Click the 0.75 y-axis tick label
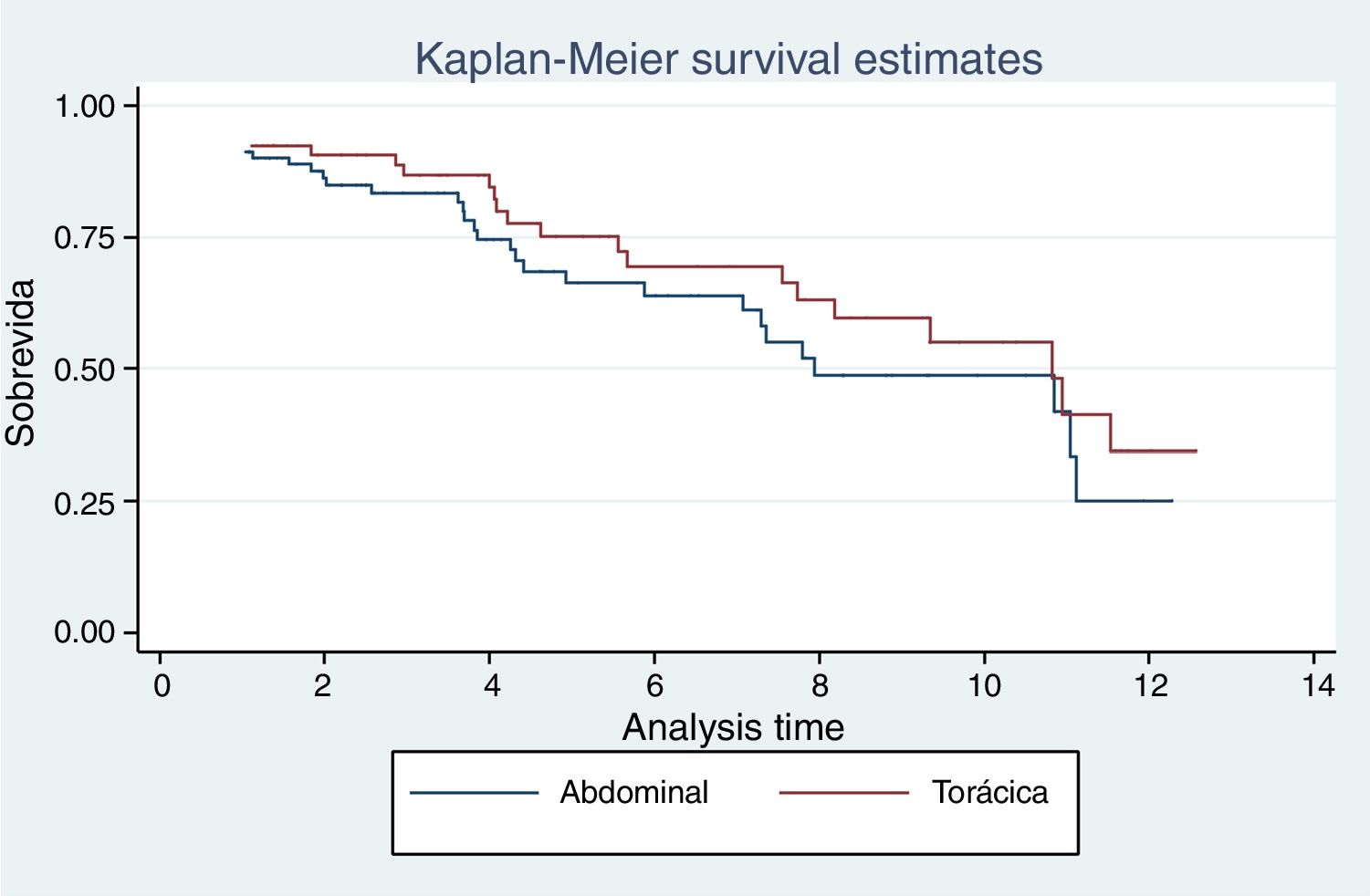The image size is (1370, 896). (86, 238)
